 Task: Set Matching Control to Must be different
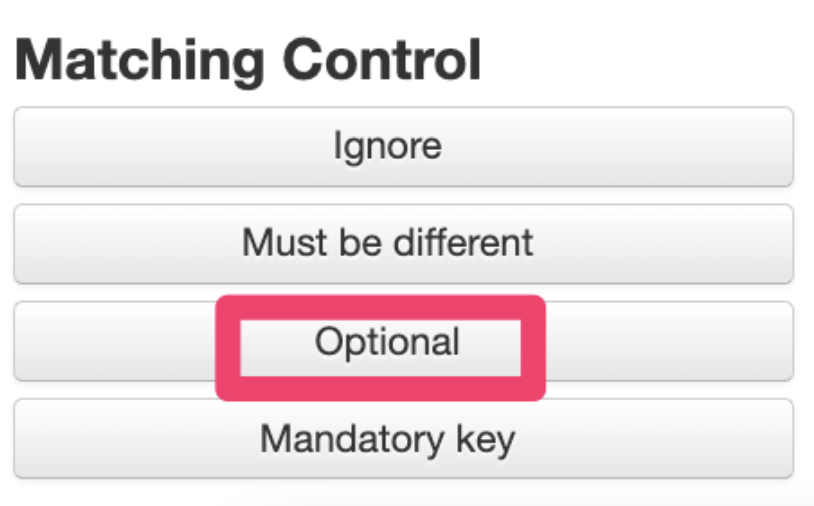pos(403,243)
